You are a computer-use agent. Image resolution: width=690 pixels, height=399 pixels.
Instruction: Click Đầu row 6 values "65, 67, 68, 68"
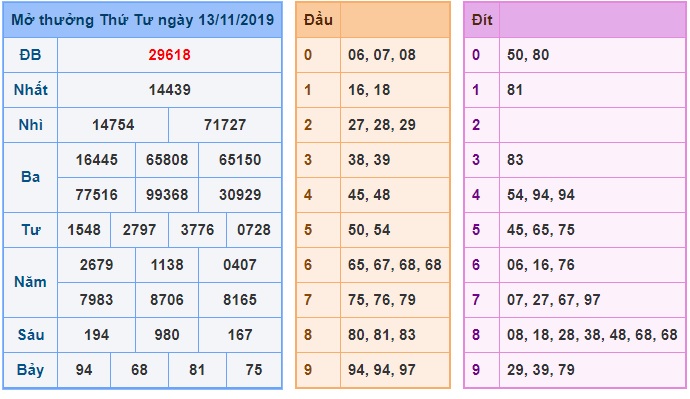(x=394, y=265)
